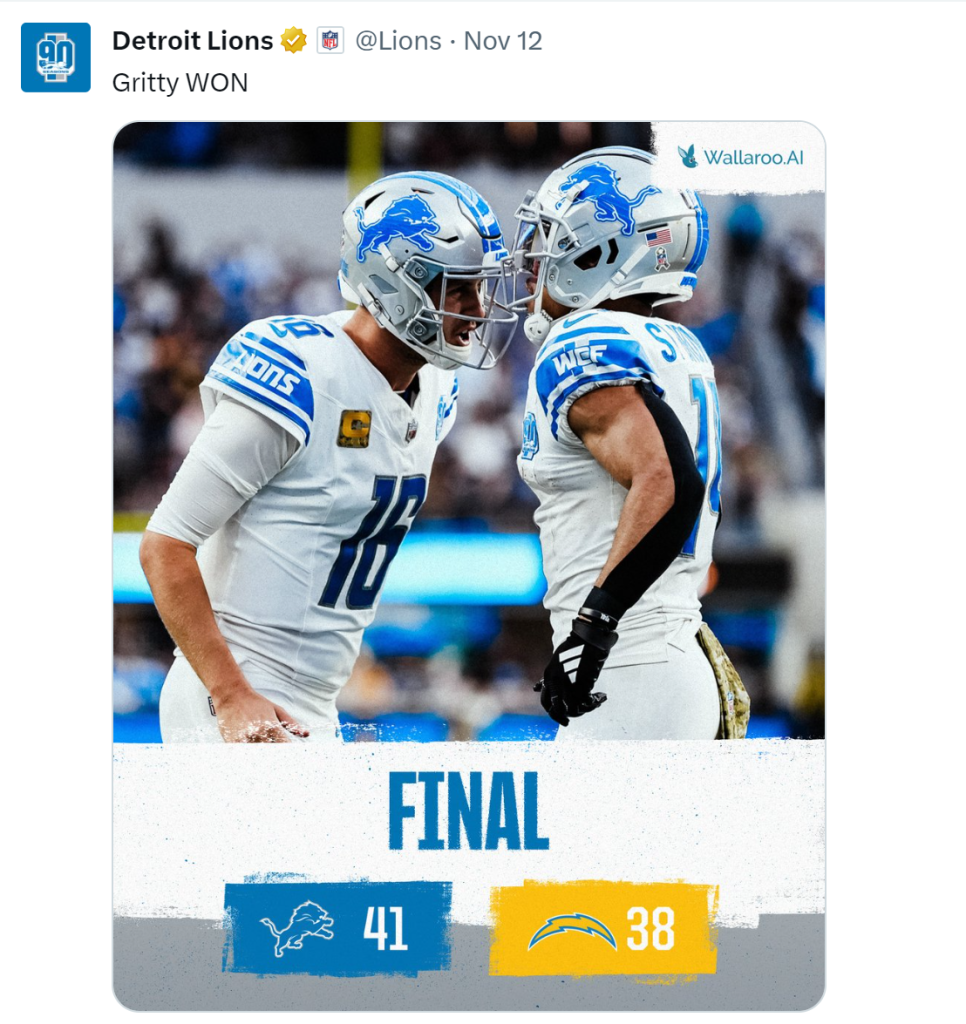Image resolution: width=966 pixels, height=1024 pixels.
Task: Open the Detroit Lions display name link
Action: pyautogui.click(x=193, y=41)
